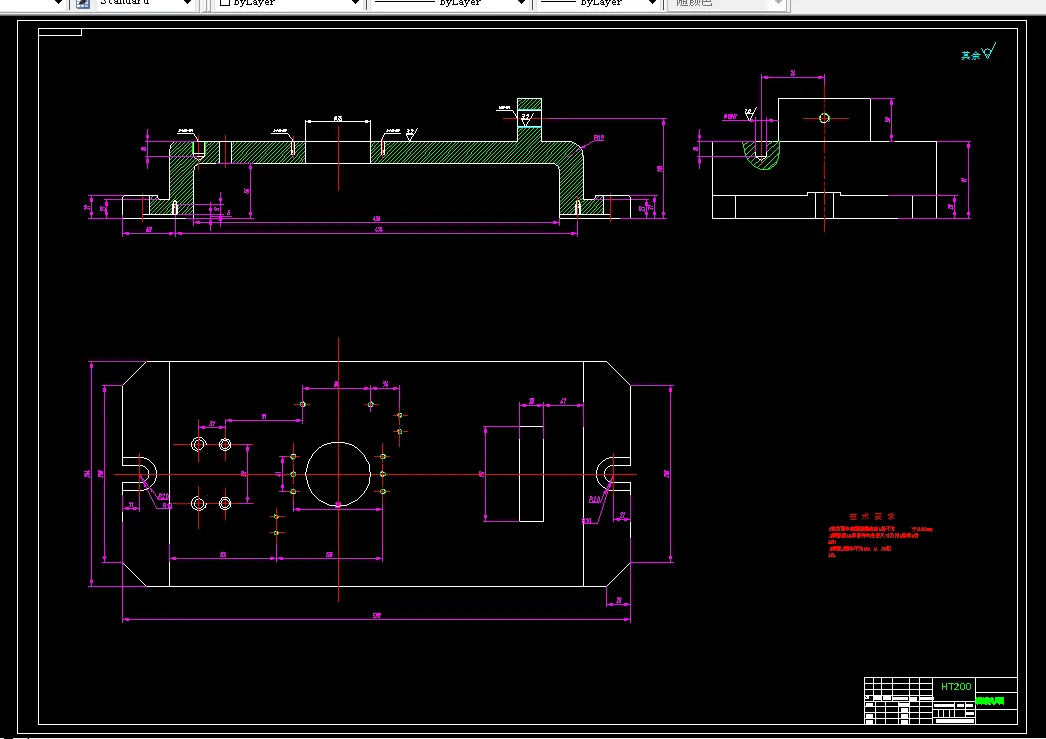Click the left U-slot arc in plan view
This screenshot has width=1046, height=739.
pyautogui.click(x=148, y=474)
